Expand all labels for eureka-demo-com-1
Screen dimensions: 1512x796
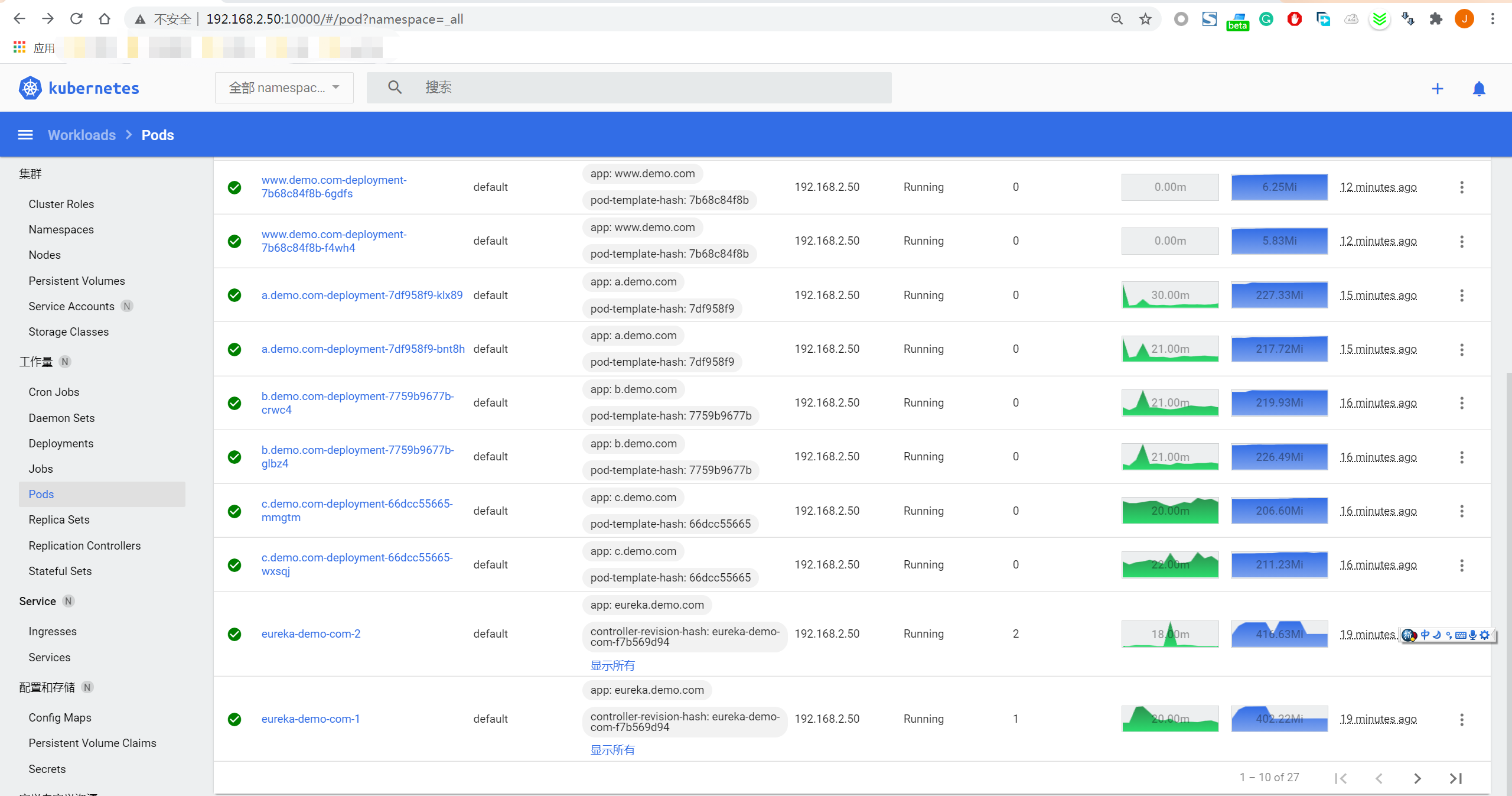pyautogui.click(x=612, y=750)
